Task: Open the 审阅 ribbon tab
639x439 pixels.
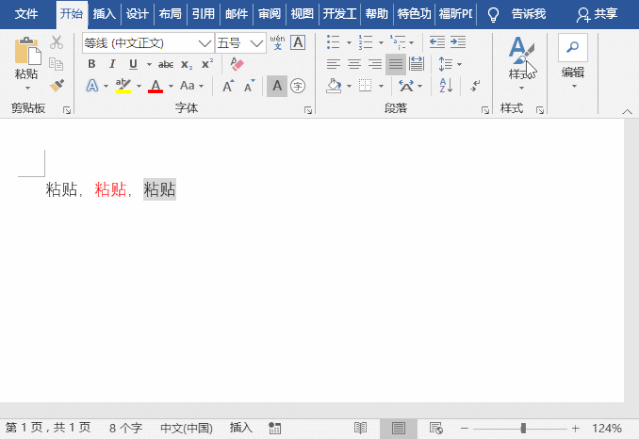Action: pos(268,14)
